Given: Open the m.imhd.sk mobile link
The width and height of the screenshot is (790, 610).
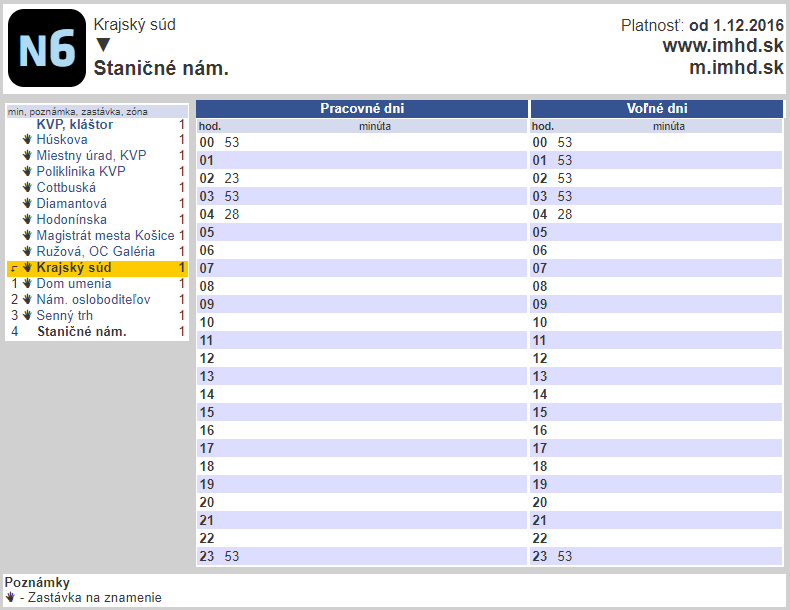Looking at the screenshot, I should (736, 67).
